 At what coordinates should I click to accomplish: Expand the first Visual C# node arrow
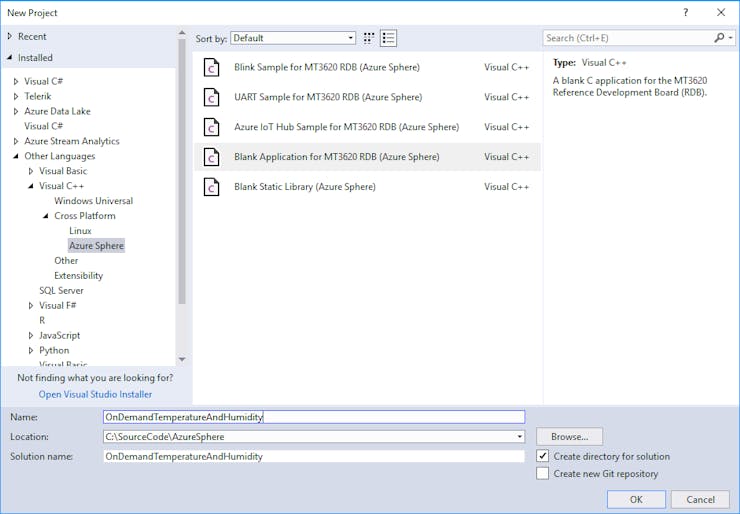(16, 81)
